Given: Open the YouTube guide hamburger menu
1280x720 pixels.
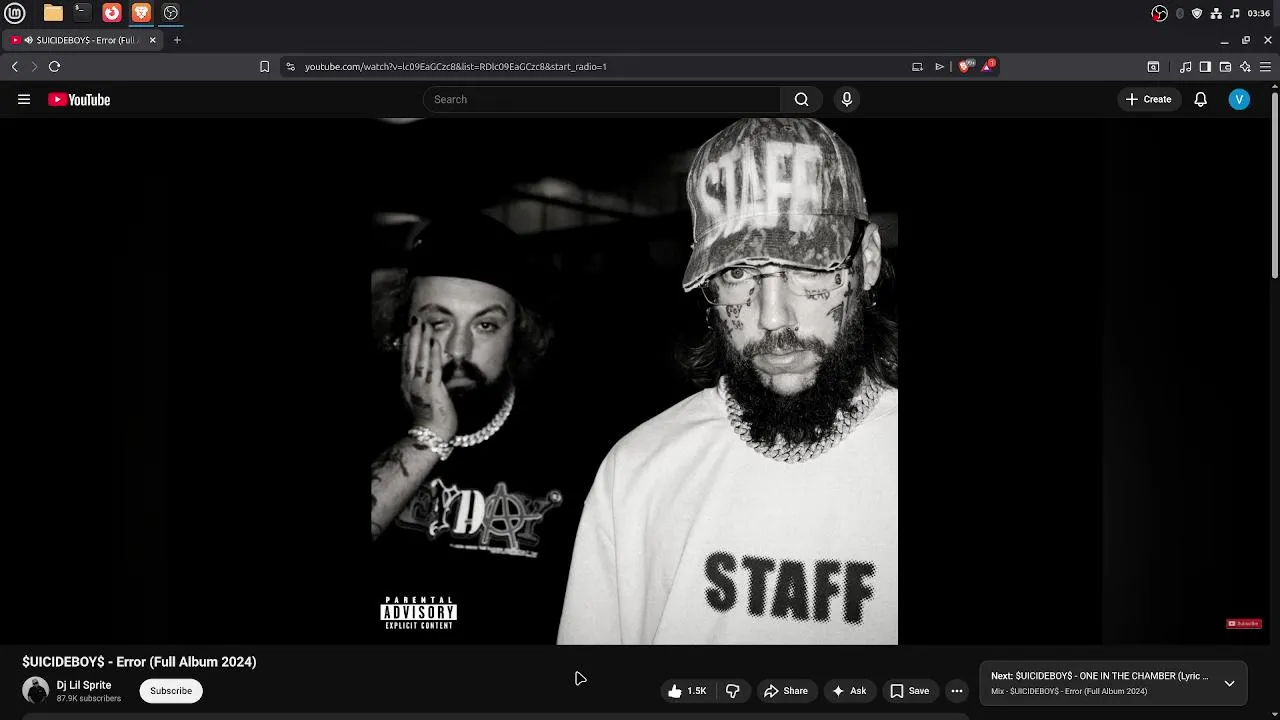Looking at the screenshot, I should [24, 99].
